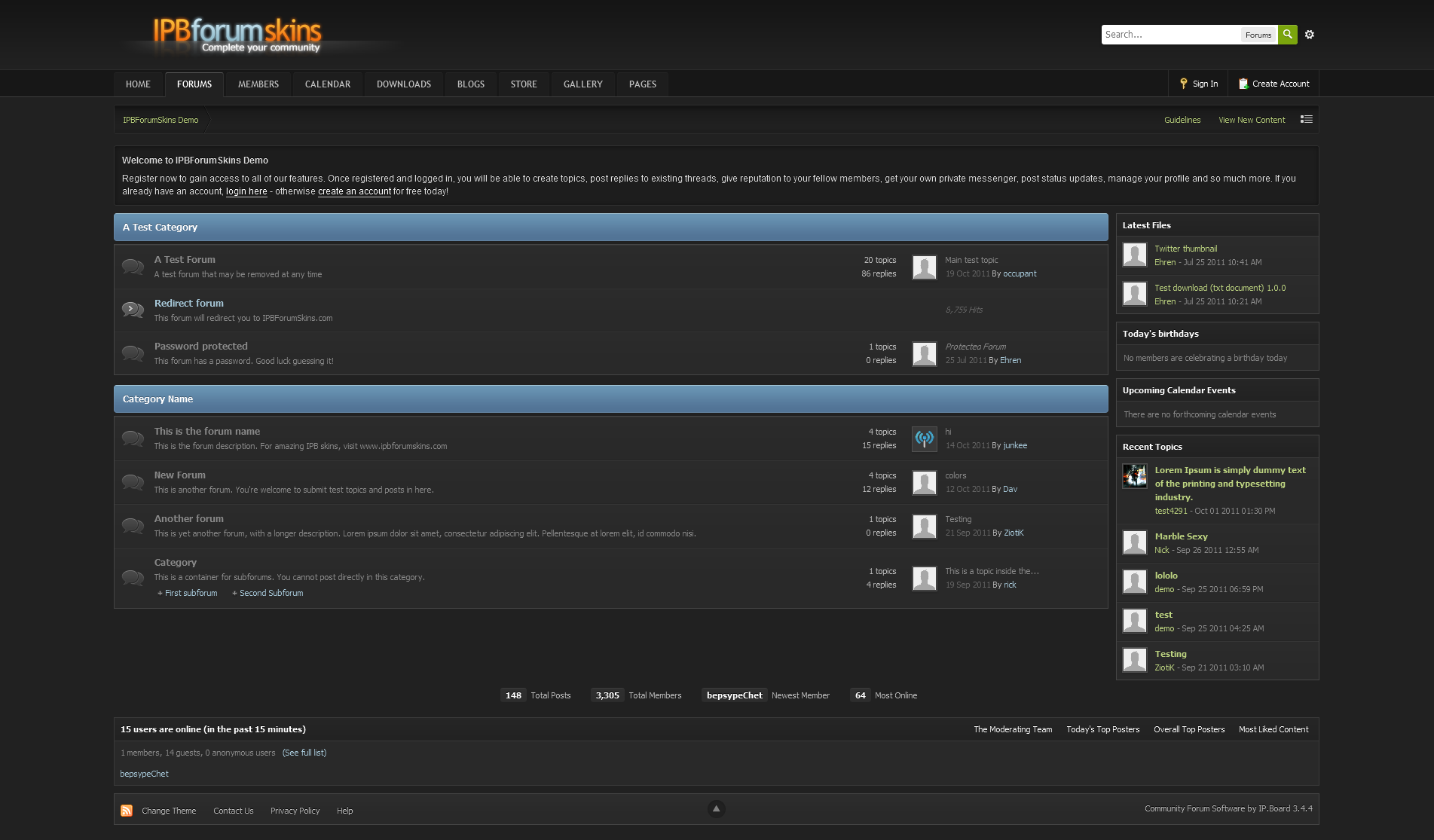Click New Forum speech bubble icon
This screenshot has height=840, width=1434.
click(133, 482)
